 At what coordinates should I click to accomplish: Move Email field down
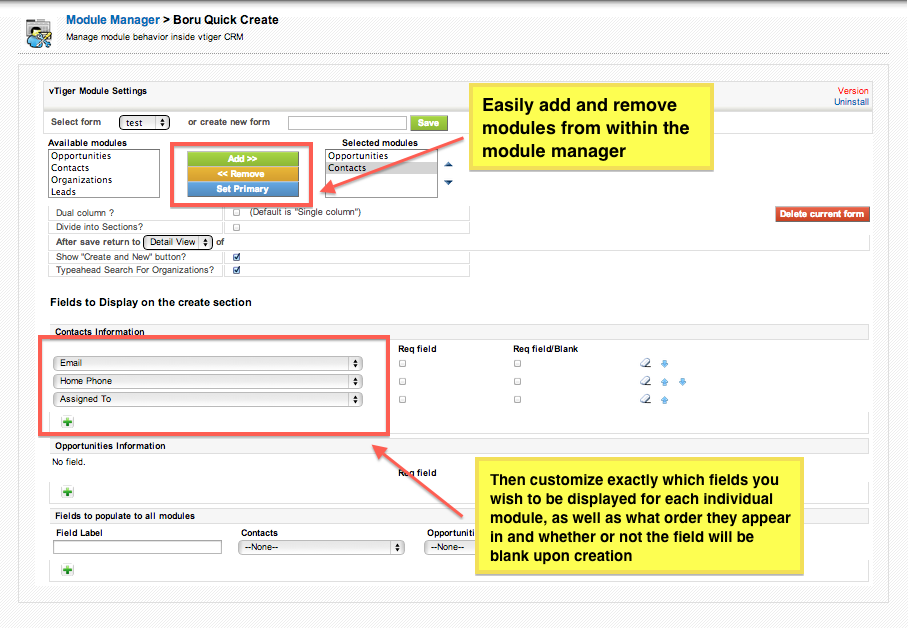pyautogui.click(x=665, y=364)
